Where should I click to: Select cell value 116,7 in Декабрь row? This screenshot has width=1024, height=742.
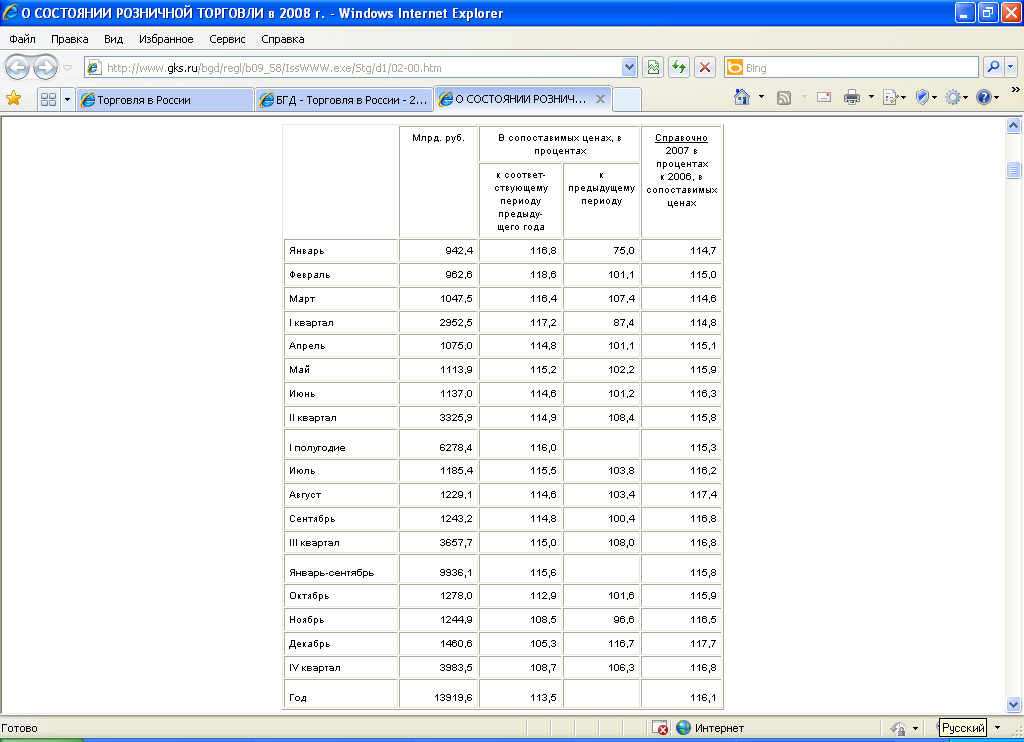620,644
